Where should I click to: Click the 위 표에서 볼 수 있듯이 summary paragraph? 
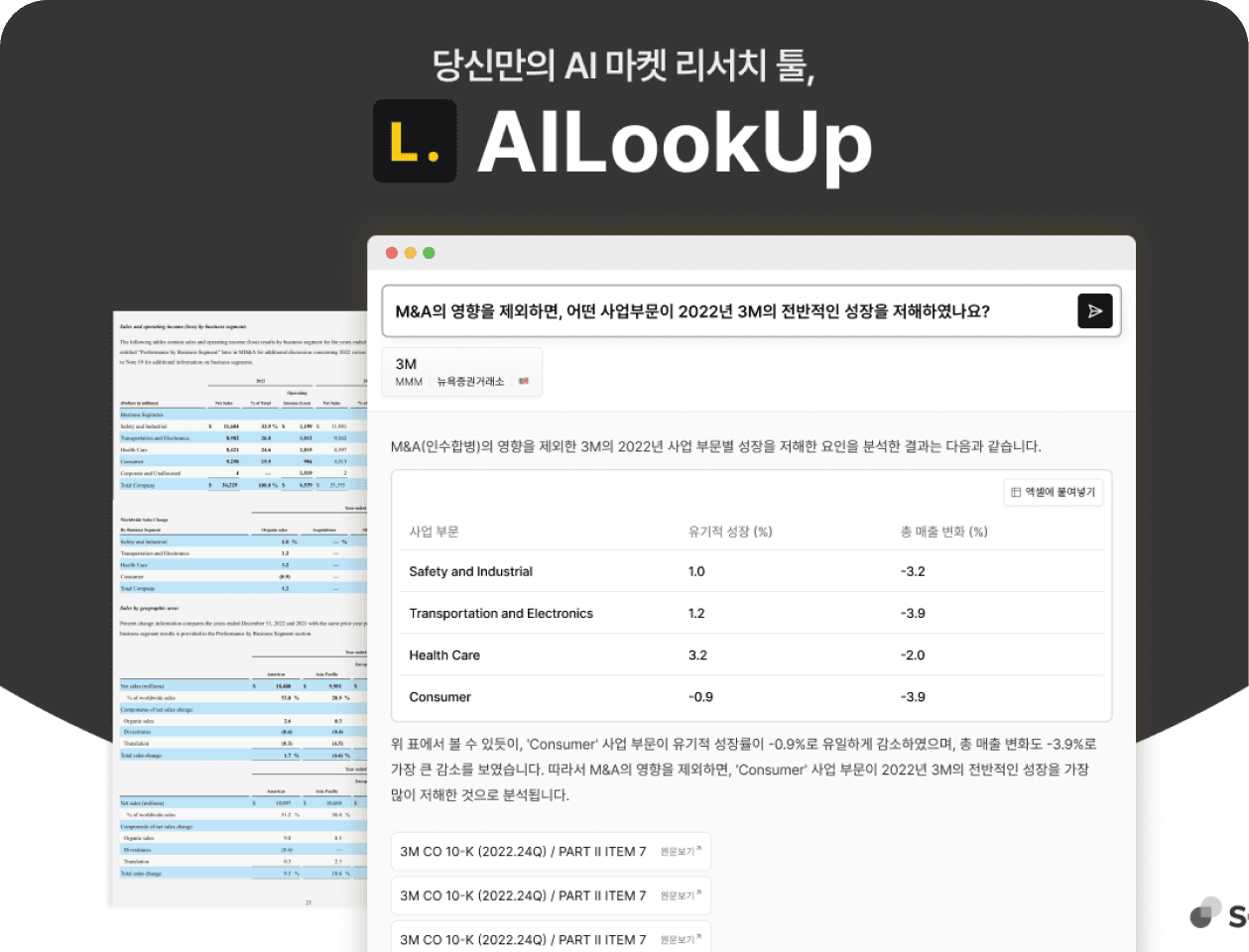(x=744, y=770)
